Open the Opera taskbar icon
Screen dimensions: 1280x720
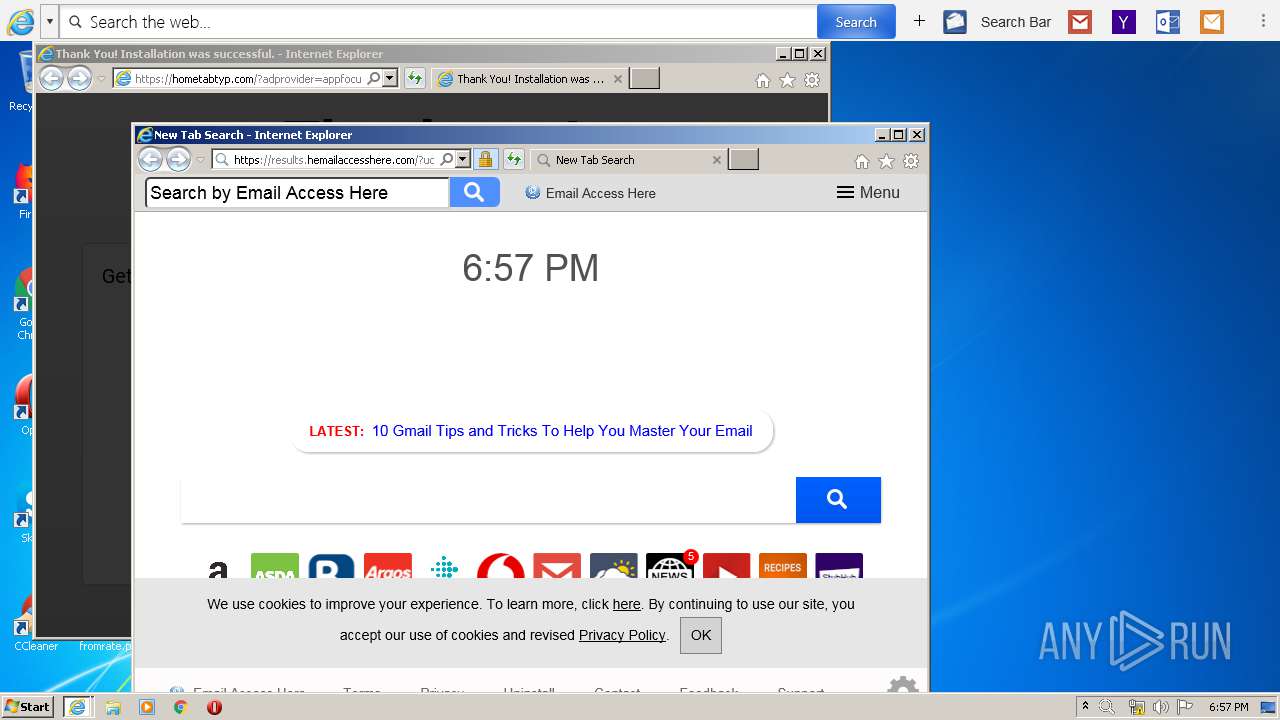click(x=214, y=707)
